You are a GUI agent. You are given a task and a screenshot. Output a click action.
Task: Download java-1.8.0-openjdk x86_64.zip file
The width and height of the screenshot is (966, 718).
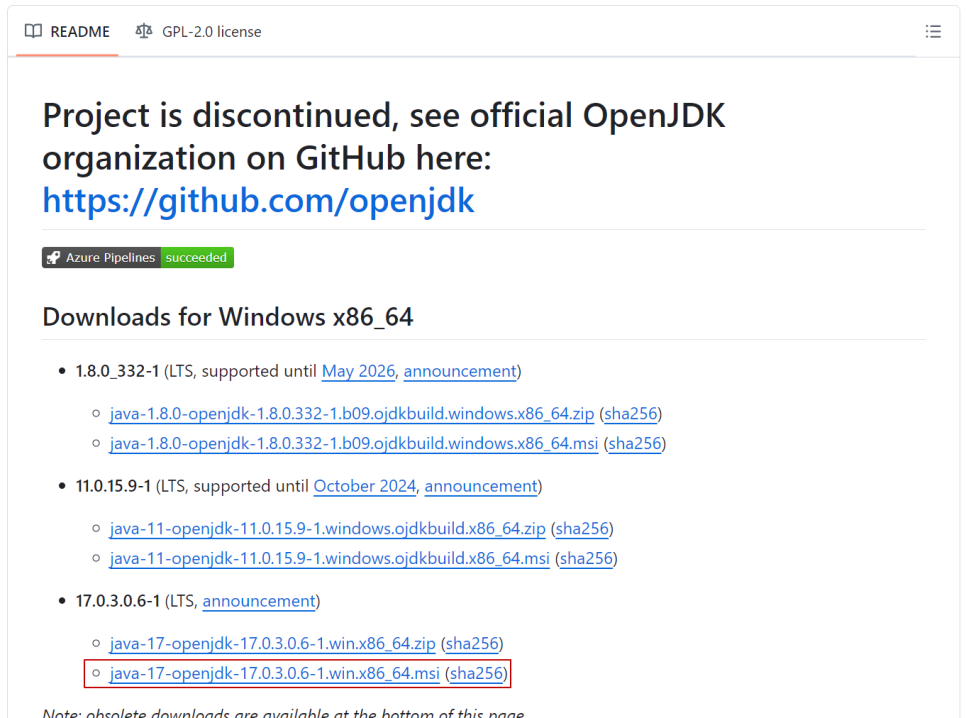coord(352,414)
